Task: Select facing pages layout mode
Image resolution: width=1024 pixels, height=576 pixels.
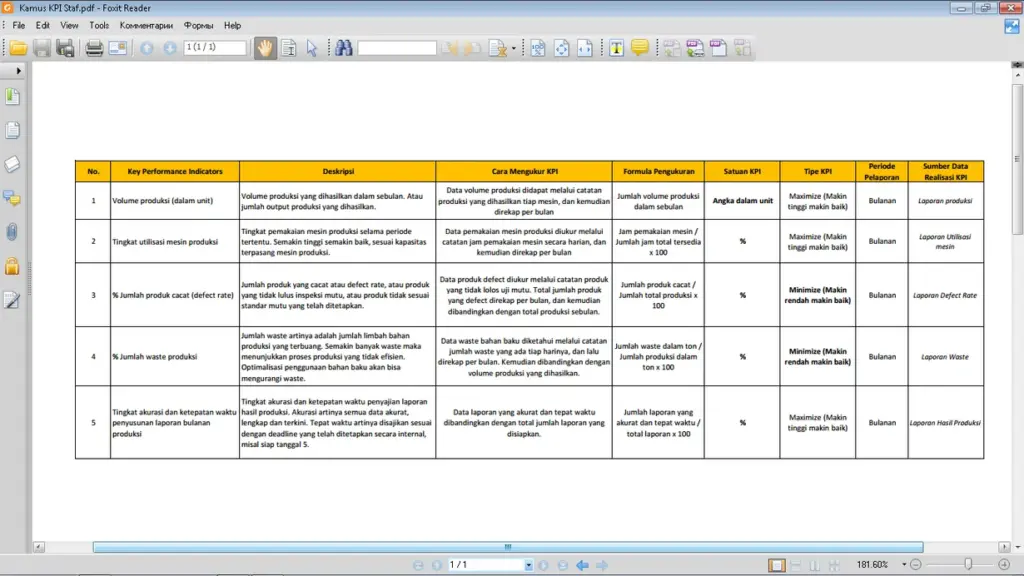Action: pos(814,565)
